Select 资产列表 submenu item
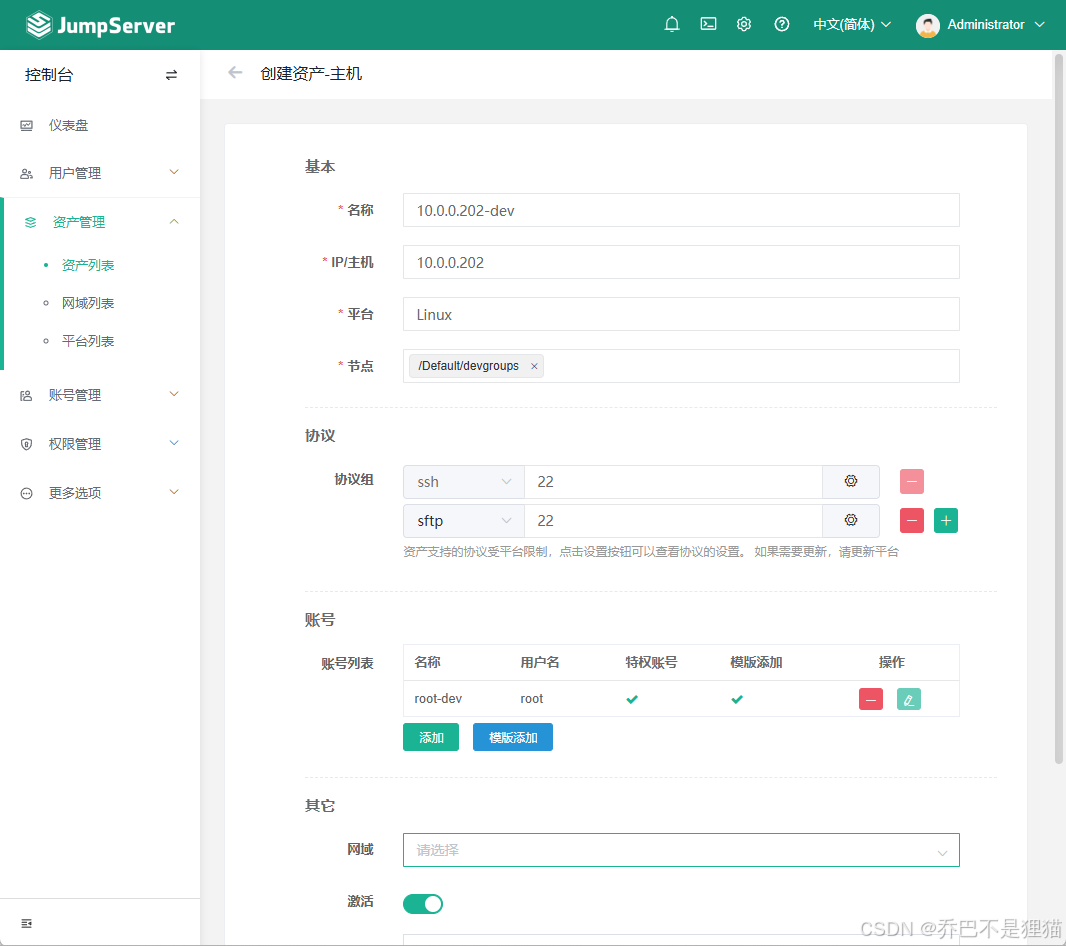The image size is (1066, 946). [x=88, y=265]
